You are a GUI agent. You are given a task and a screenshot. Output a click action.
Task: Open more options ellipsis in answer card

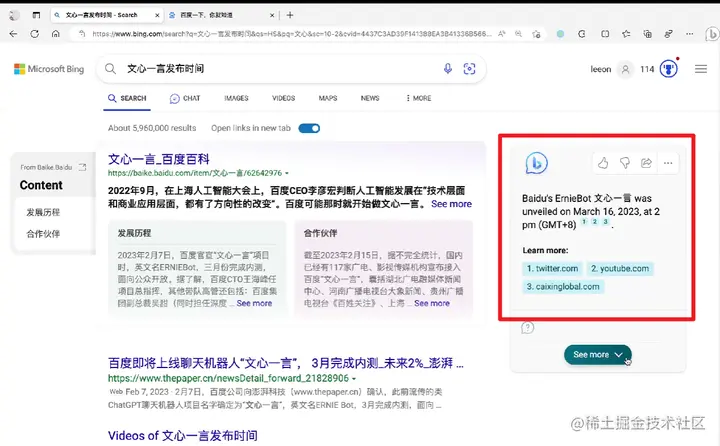[x=668, y=163]
